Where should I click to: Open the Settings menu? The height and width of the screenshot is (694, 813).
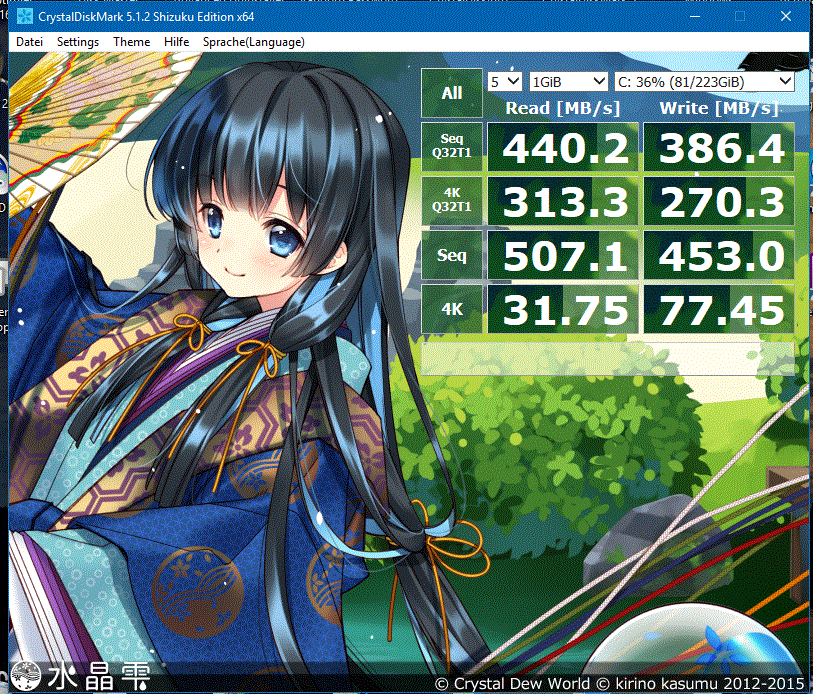[x=78, y=42]
